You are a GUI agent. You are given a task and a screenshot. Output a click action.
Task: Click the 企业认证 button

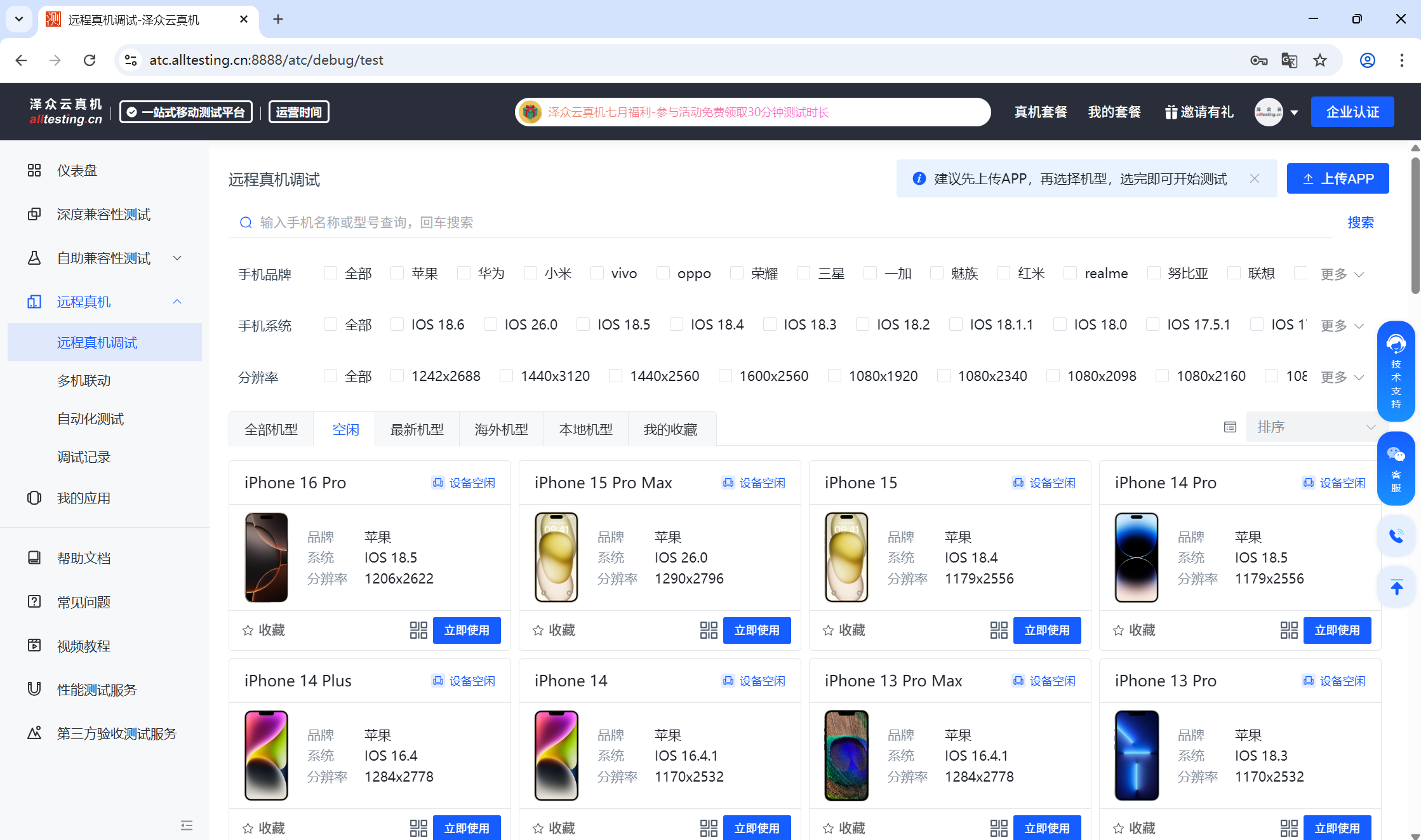(1352, 112)
